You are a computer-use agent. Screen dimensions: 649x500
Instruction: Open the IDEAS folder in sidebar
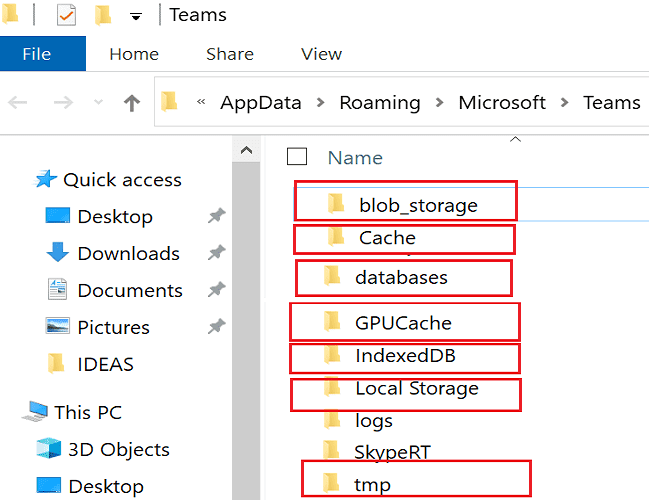click(x=106, y=364)
